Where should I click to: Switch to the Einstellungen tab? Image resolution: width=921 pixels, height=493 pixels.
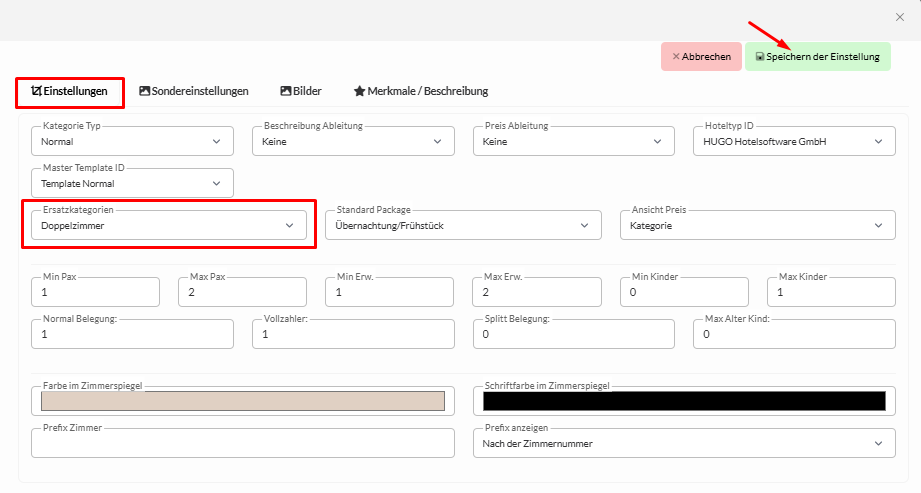69,91
